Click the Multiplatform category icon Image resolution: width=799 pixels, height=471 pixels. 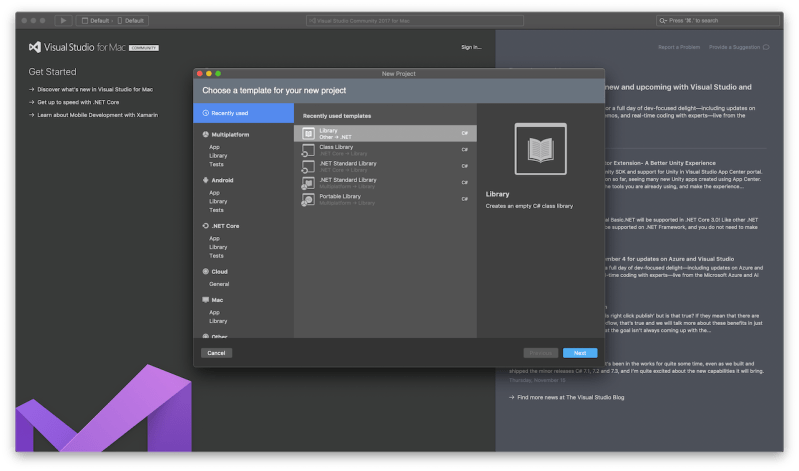(206, 135)
